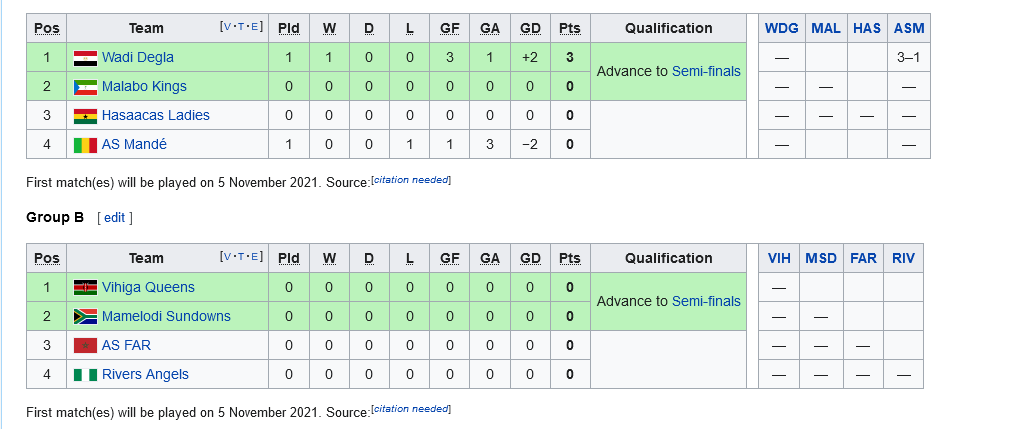Viewport: 1013px width, 429px height.
Task: Click the RIV column header abbreviation
Action: [903, 258]
